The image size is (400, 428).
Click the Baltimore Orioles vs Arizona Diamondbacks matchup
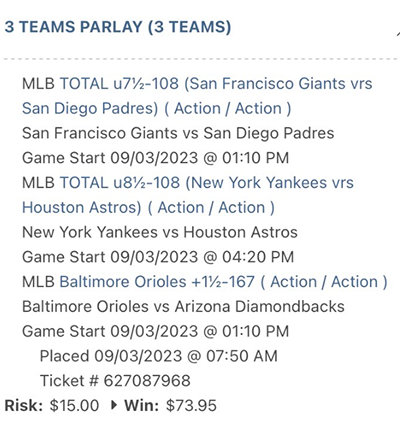(x=183, y=307)
